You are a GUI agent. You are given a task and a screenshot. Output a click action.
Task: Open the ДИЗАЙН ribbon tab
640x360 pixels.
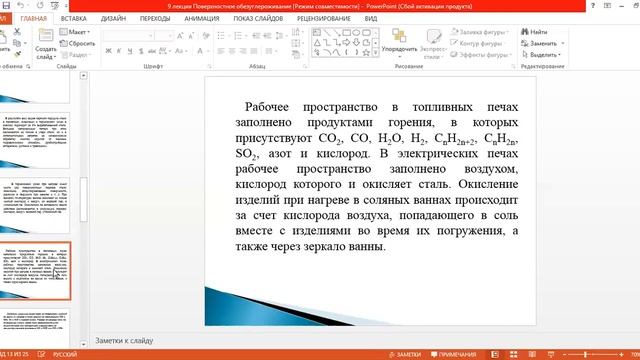[113, 18]
